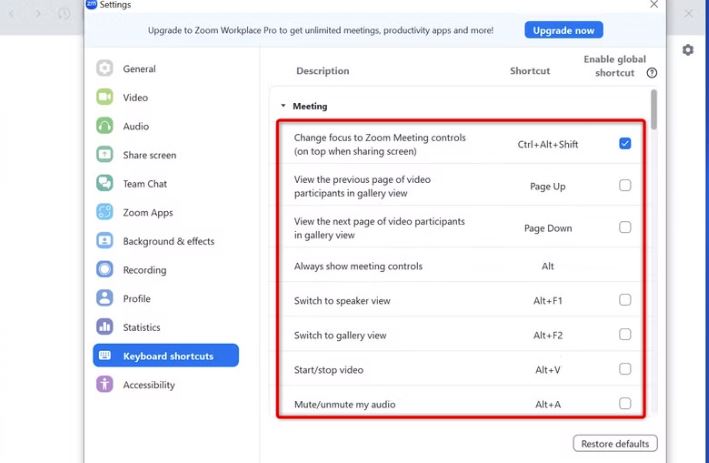This screenshot has height=463, width=709.
Task: Click the Keyboard shortcuts keyboard icon
Action: click(x=104, y=355)
